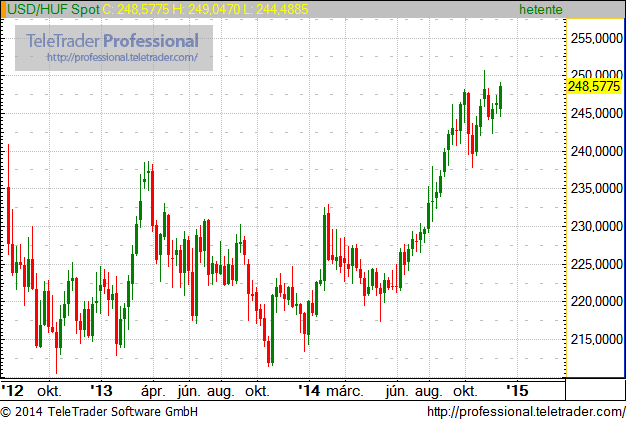626x421 pixels.
Task: Click the '13 year label on time axis
Action: point(101,391)
